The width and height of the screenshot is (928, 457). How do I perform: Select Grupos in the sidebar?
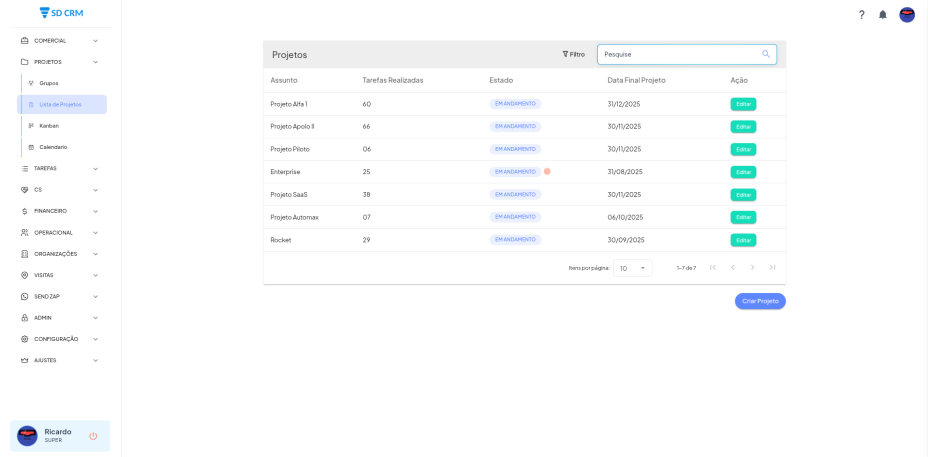tap(49, 83)
